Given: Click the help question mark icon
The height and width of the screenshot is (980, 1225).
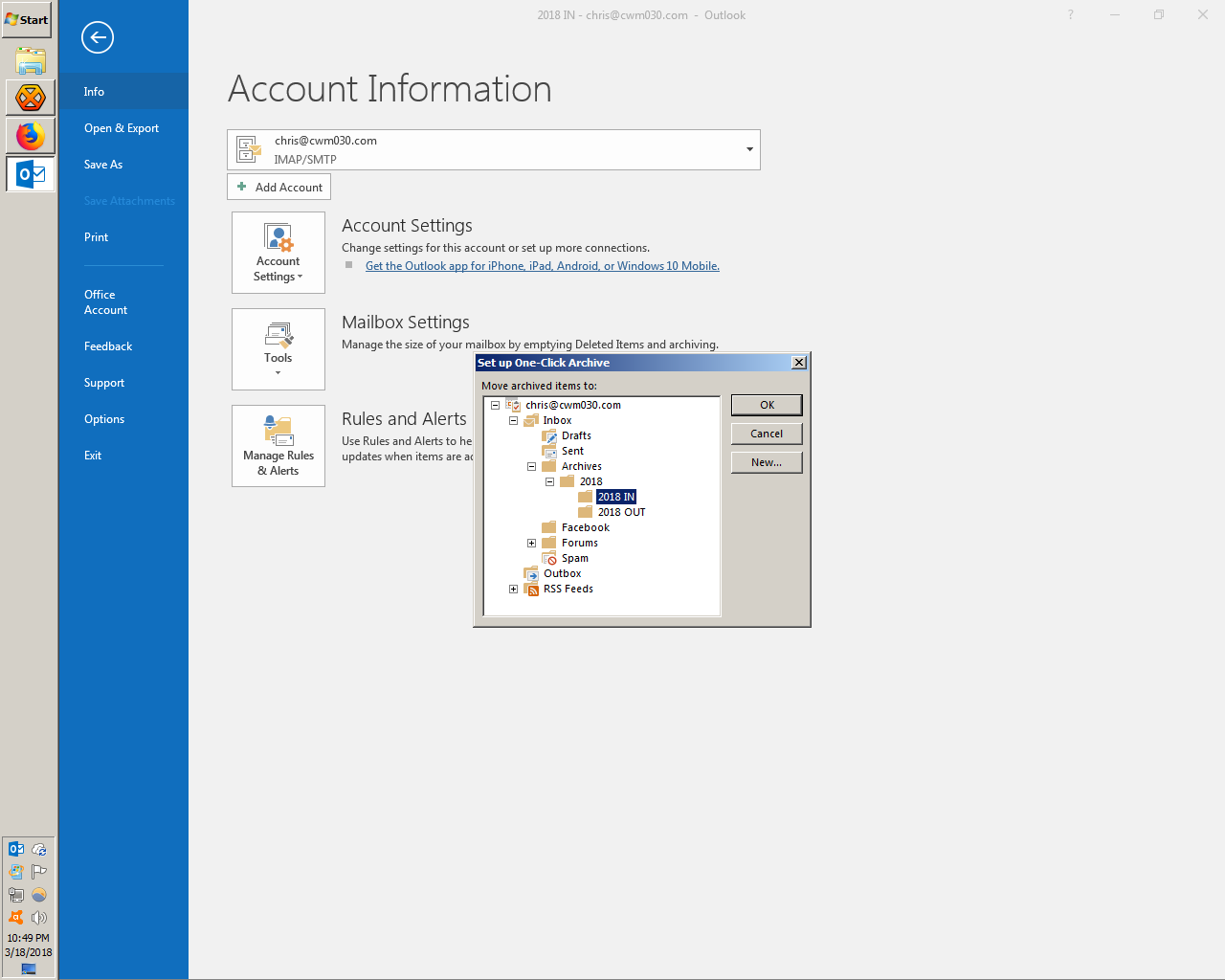Looking at the screenshot, I should coord(1070,14).
